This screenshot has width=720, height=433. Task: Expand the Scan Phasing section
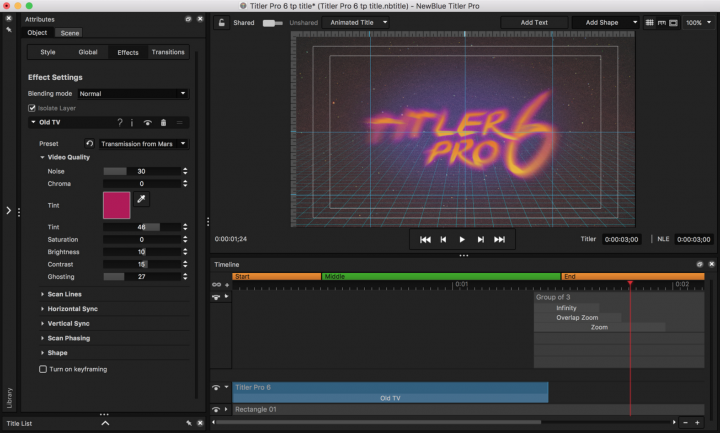click(x=42, y=338)
